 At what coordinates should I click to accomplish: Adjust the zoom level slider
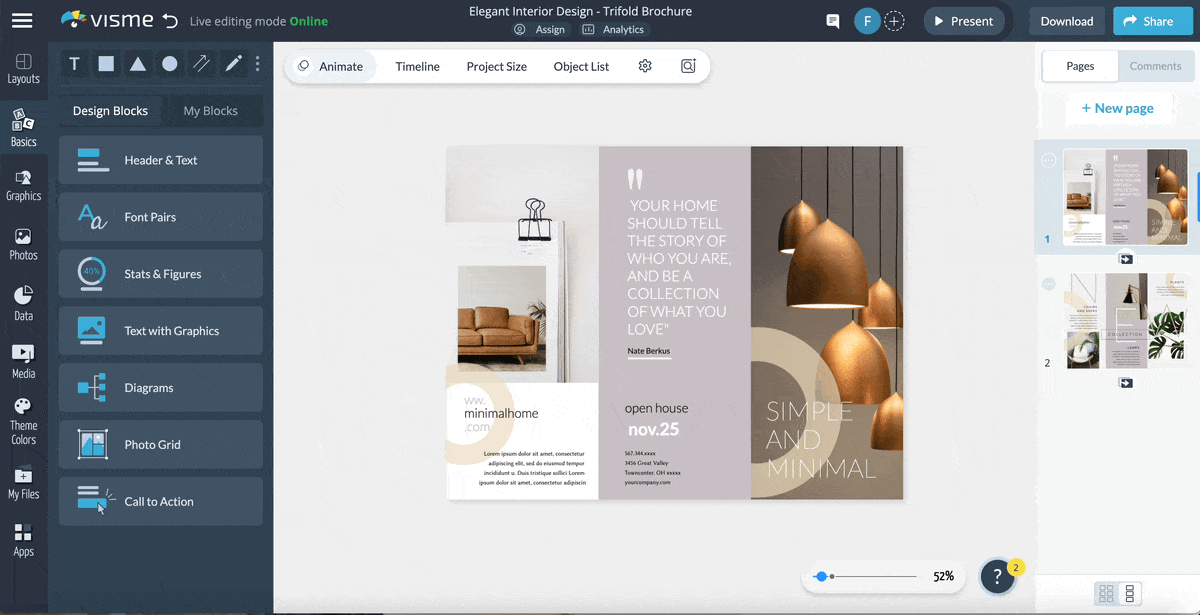[x=821, y=576]
